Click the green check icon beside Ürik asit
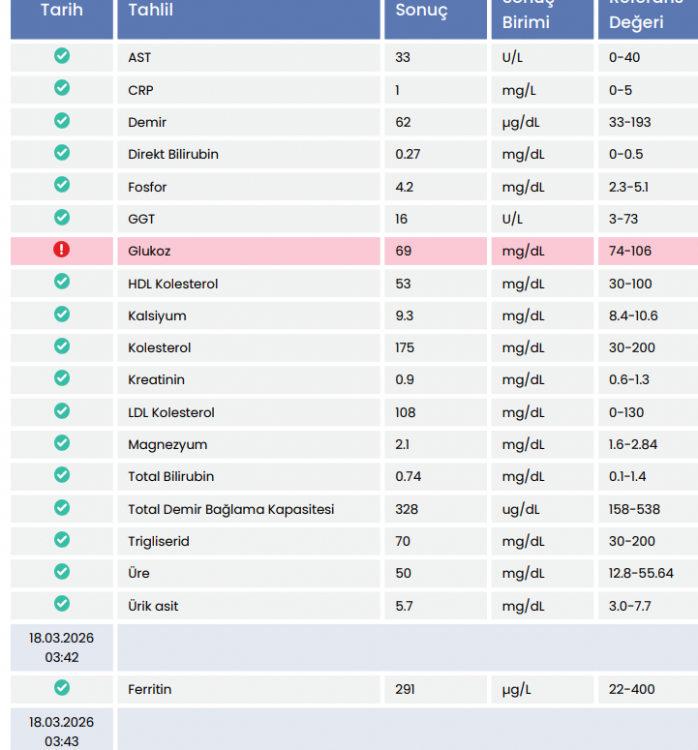This screenshot has width=698, height=750. coord(61,604)
